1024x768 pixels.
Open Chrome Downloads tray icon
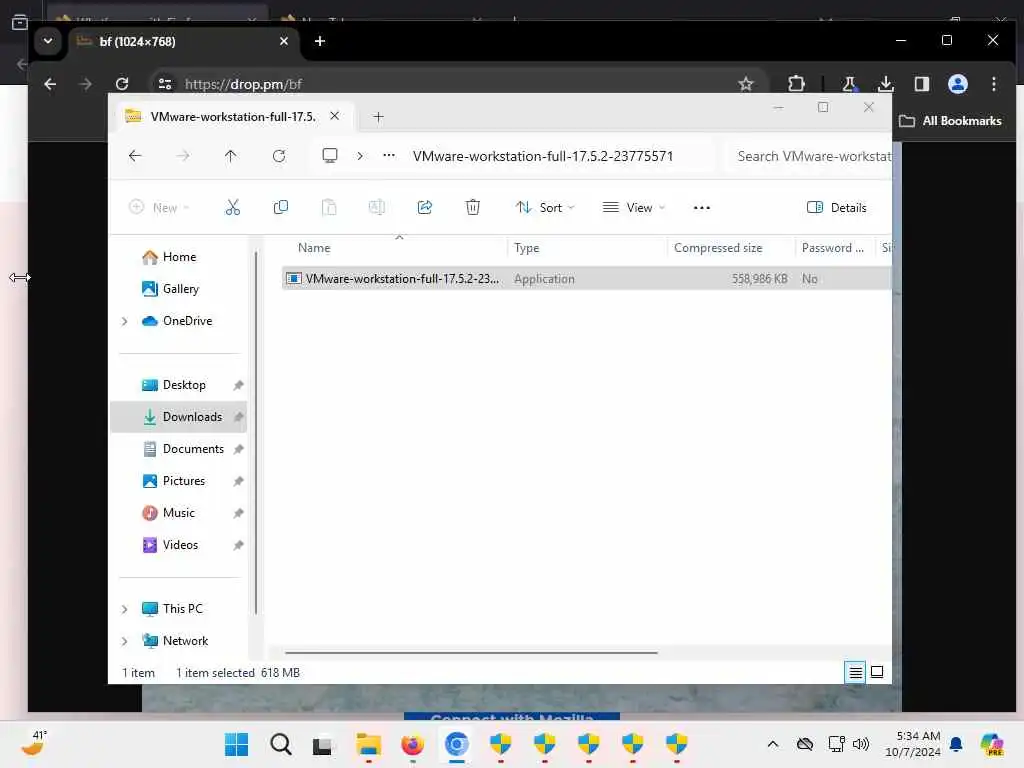click(886, 84)
